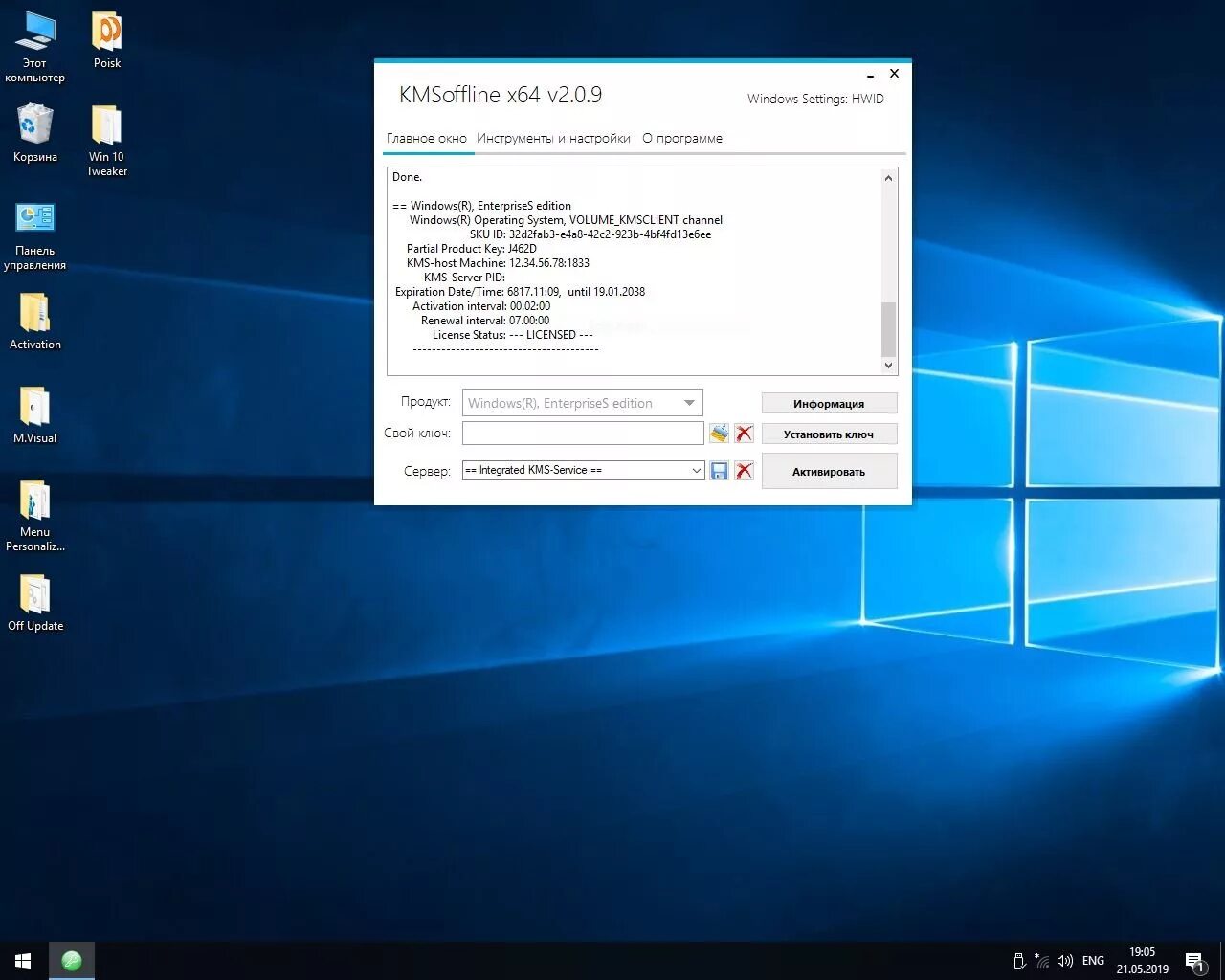Image resolution: width=1225 pixels, height=980 pixels.
Task: Switch to Главное окно tab
Action: [x=426, y=138]
